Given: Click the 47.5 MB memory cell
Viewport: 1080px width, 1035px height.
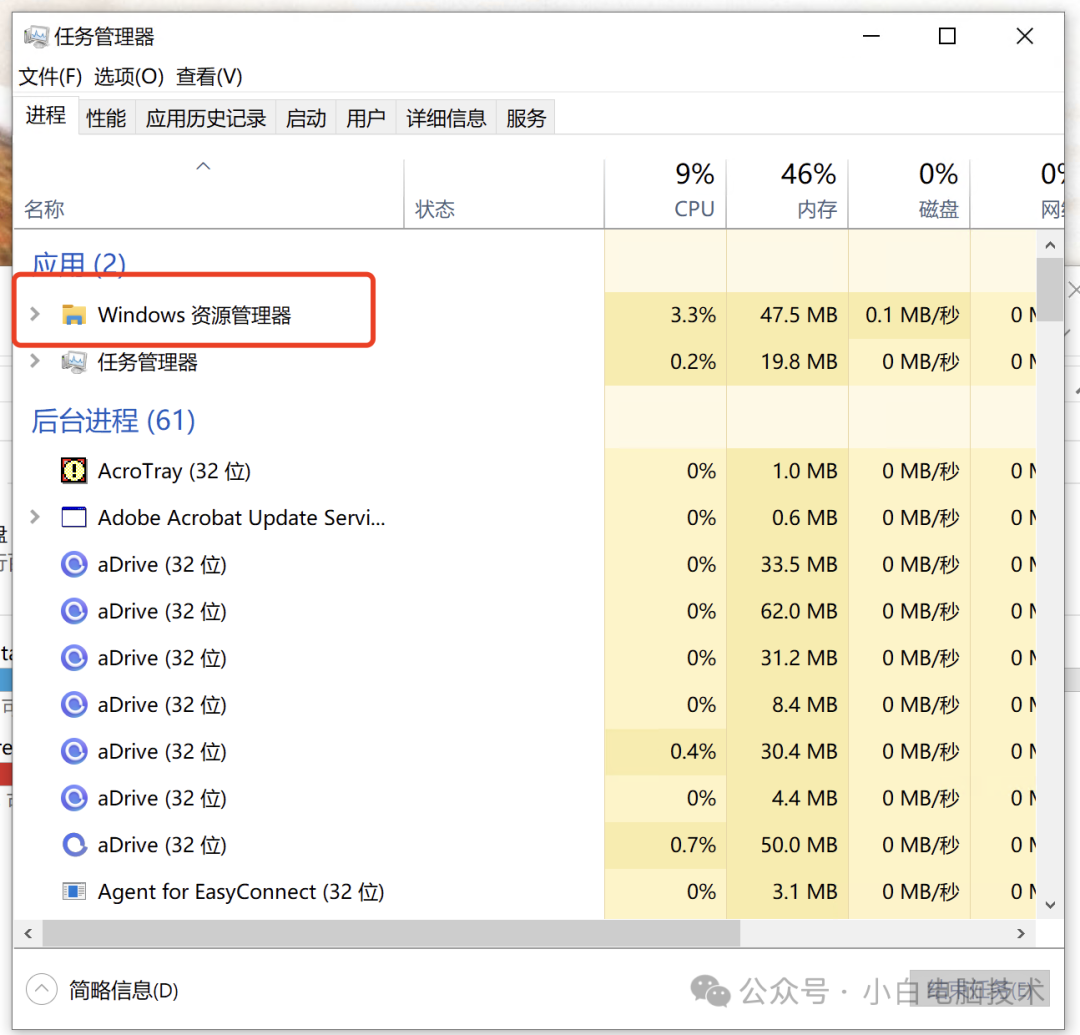Looking at the screenshot, I should tap(787, 315).
